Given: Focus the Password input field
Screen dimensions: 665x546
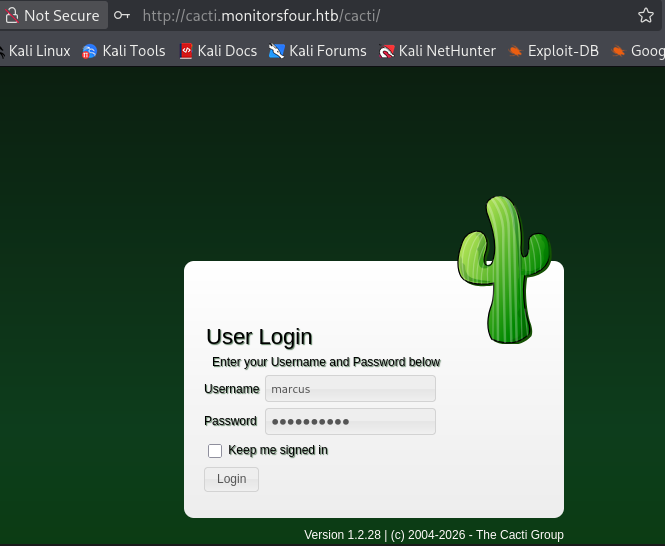Looking at the screenshot, I should tap(350, 421).
